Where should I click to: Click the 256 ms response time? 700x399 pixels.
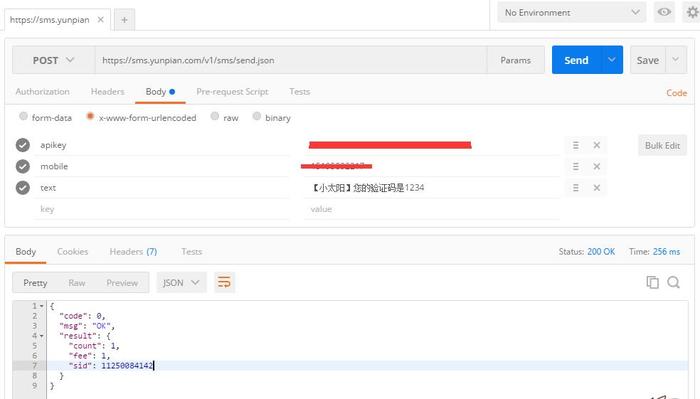tap(667, 252)
